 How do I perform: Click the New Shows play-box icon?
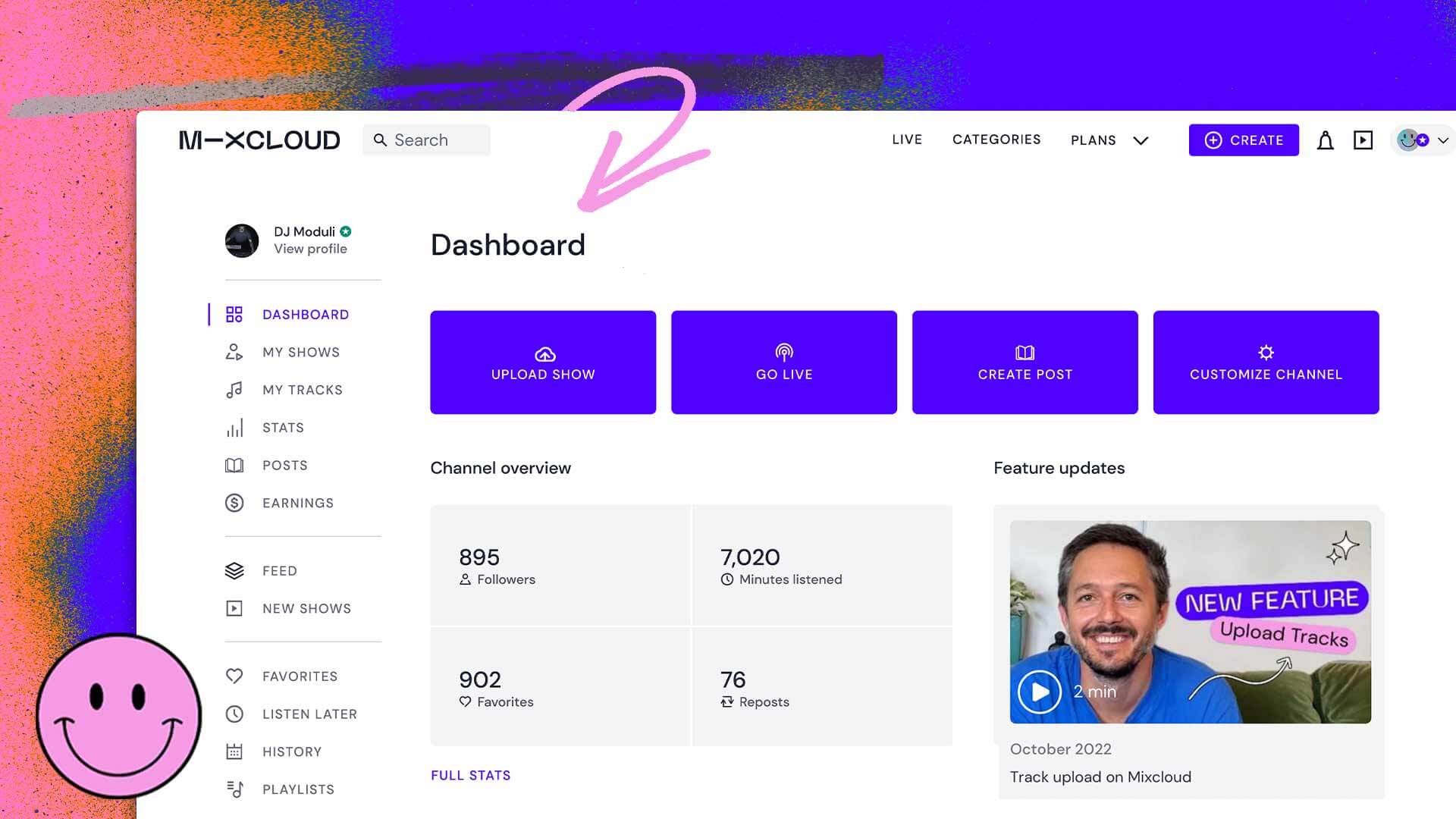click(234, 608)
